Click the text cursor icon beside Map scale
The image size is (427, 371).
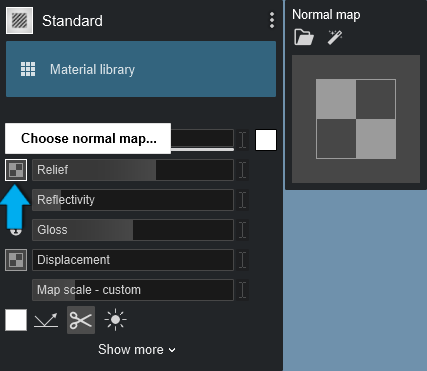243,290
